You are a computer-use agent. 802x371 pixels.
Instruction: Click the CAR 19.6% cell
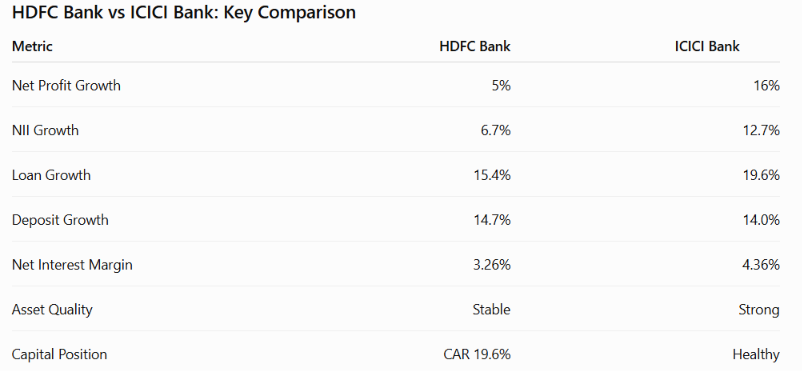pos(477,354)
